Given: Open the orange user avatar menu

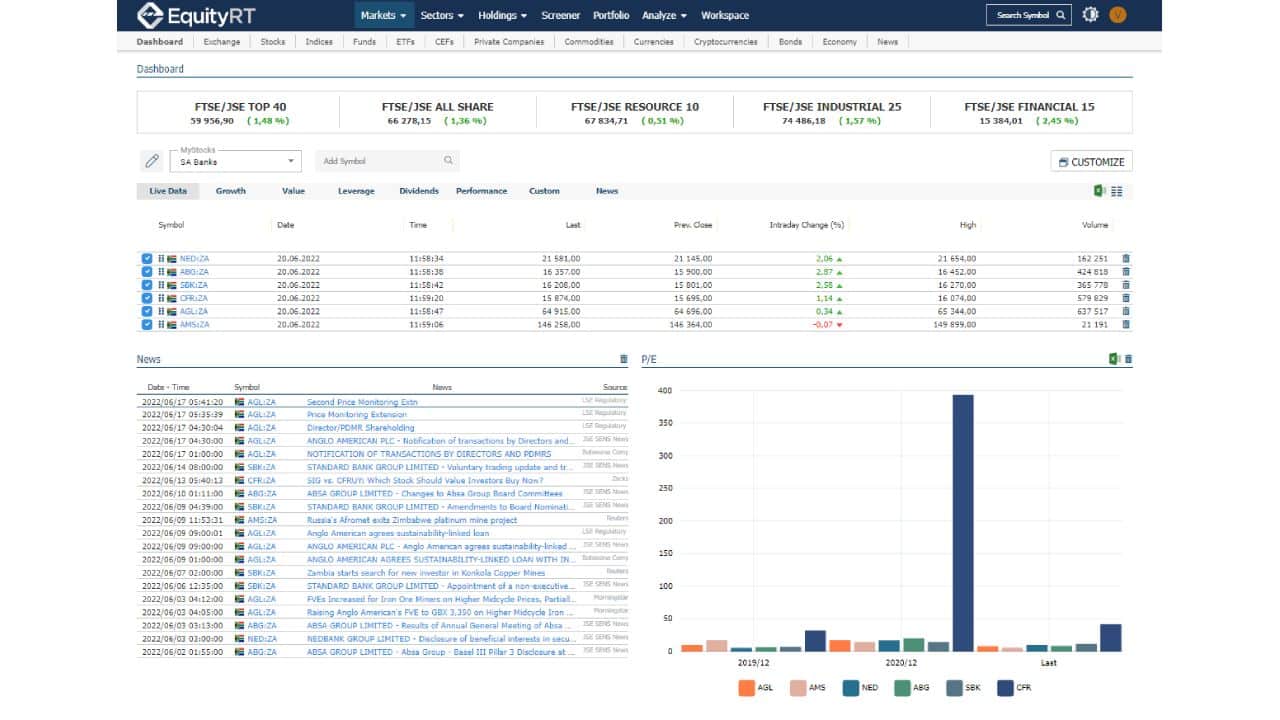Looking at the screenshot, I should pyautogui.click(x=1118, y=15).
